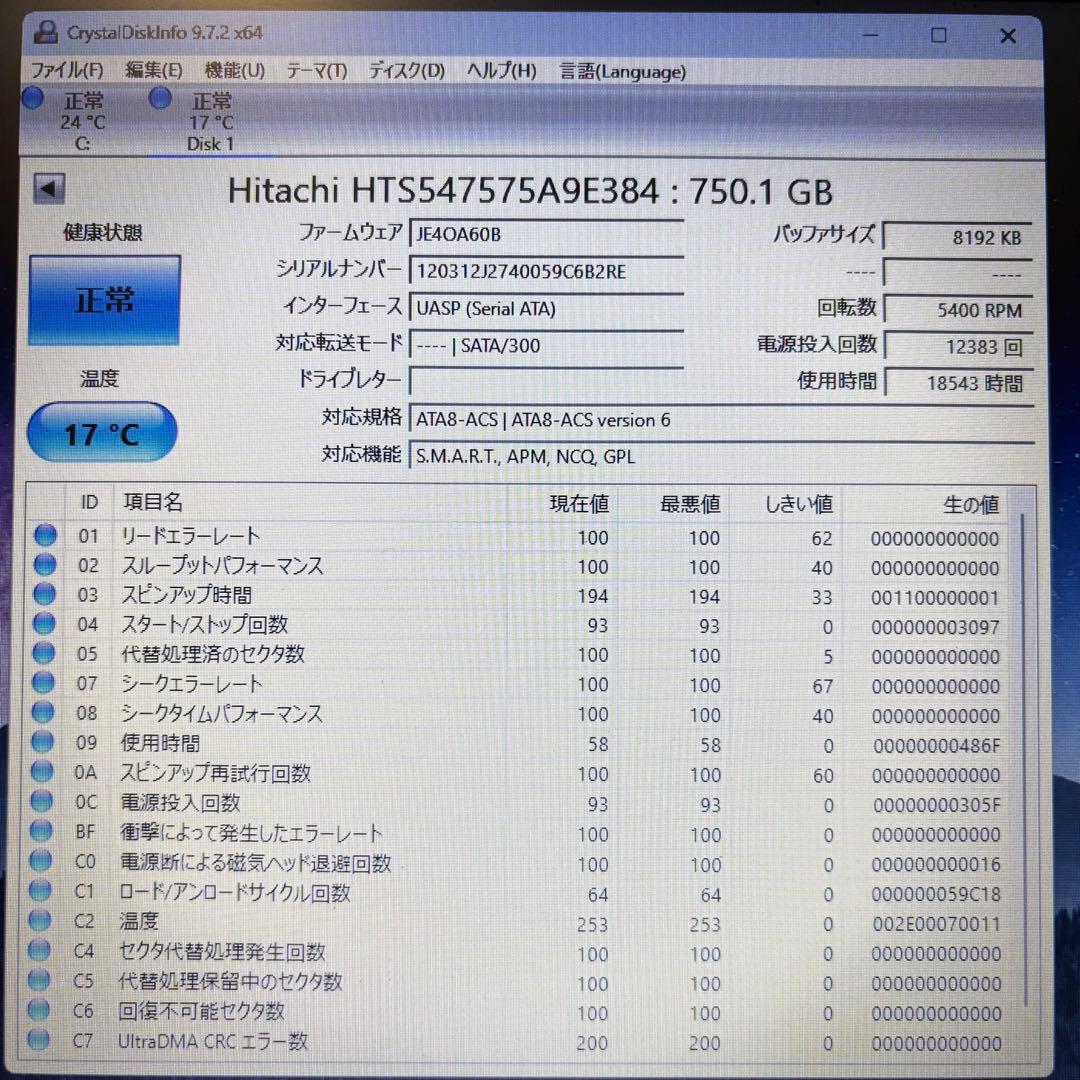Click the status icon for row C2 温度
The image size is (1080, 1080).
click(x=40, y=920)
